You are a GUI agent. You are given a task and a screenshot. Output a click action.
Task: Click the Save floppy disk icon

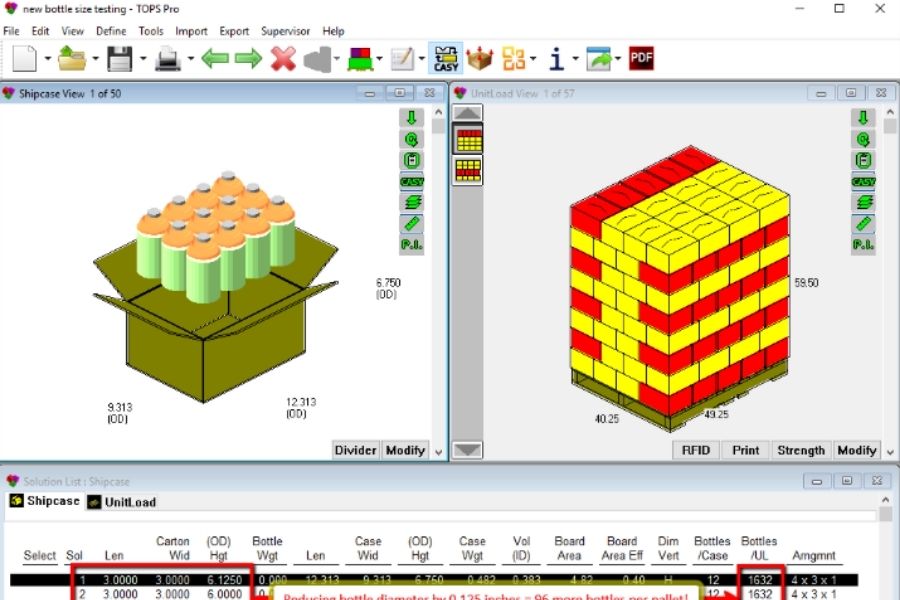[120, 59]
